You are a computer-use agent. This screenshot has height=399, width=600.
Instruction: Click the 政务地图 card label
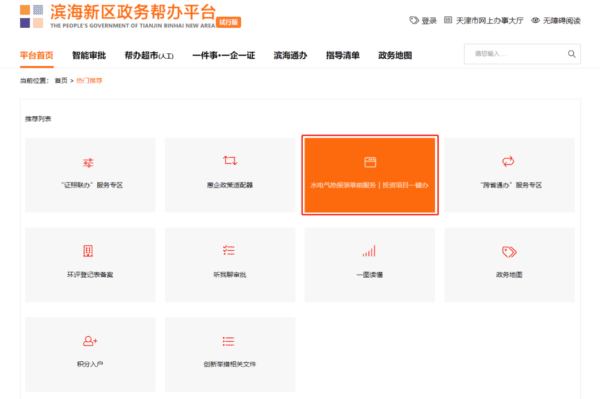pyautogui.click(x=509, y=275)
